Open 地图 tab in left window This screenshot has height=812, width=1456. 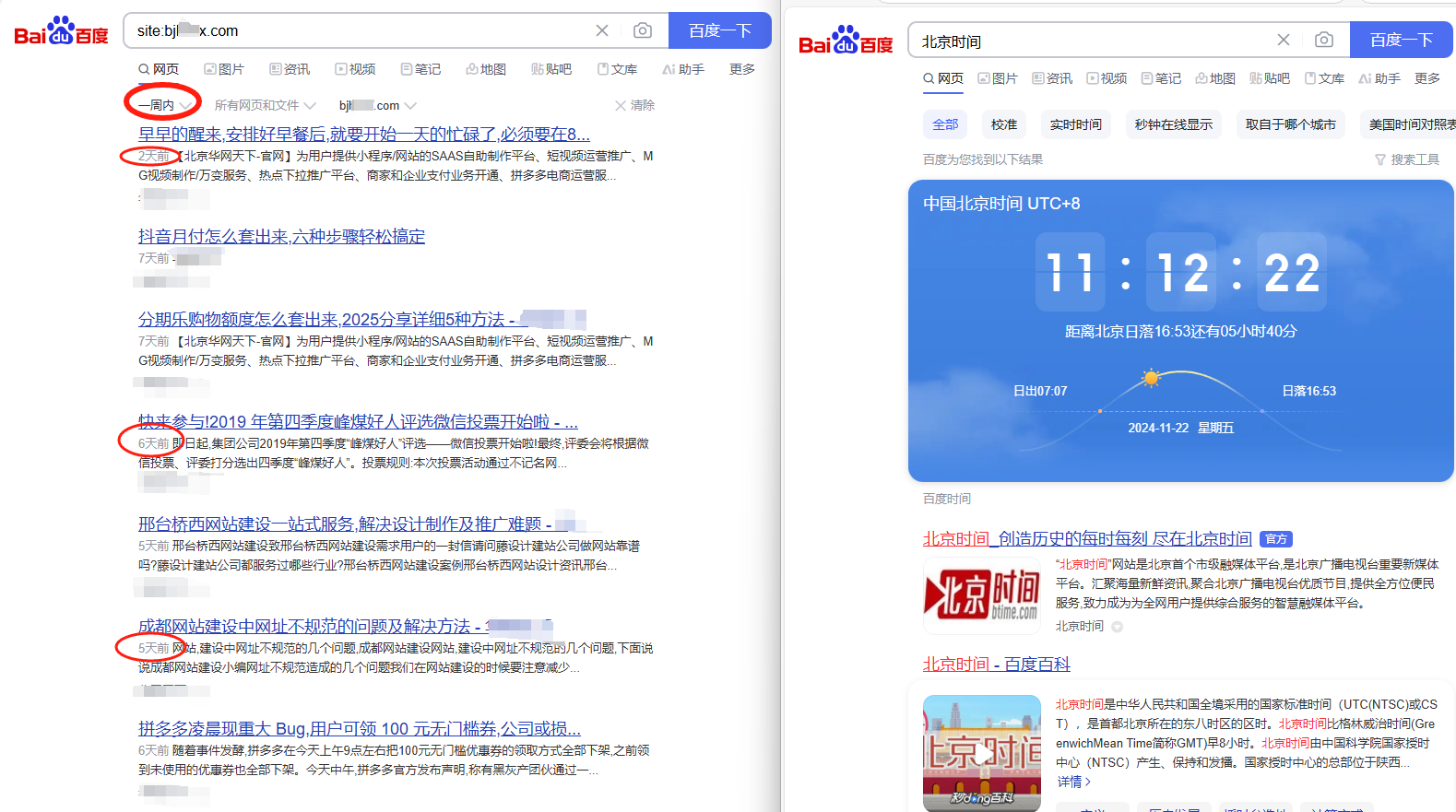[486, 69]
